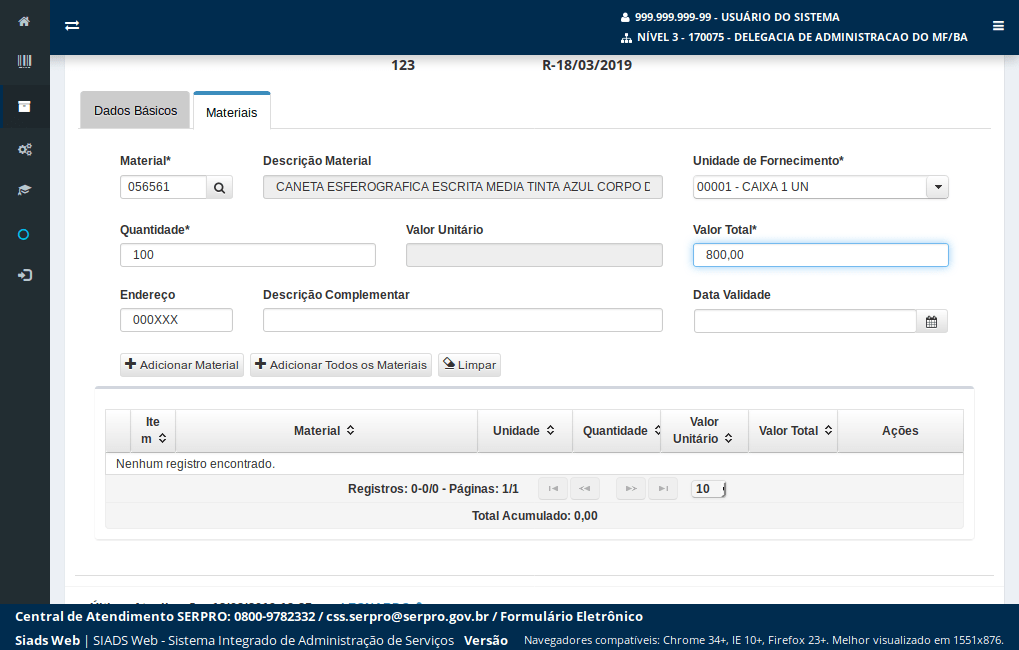
Task: Click the Limpar button
Action: pyautogui.click(x=469, y=365)
